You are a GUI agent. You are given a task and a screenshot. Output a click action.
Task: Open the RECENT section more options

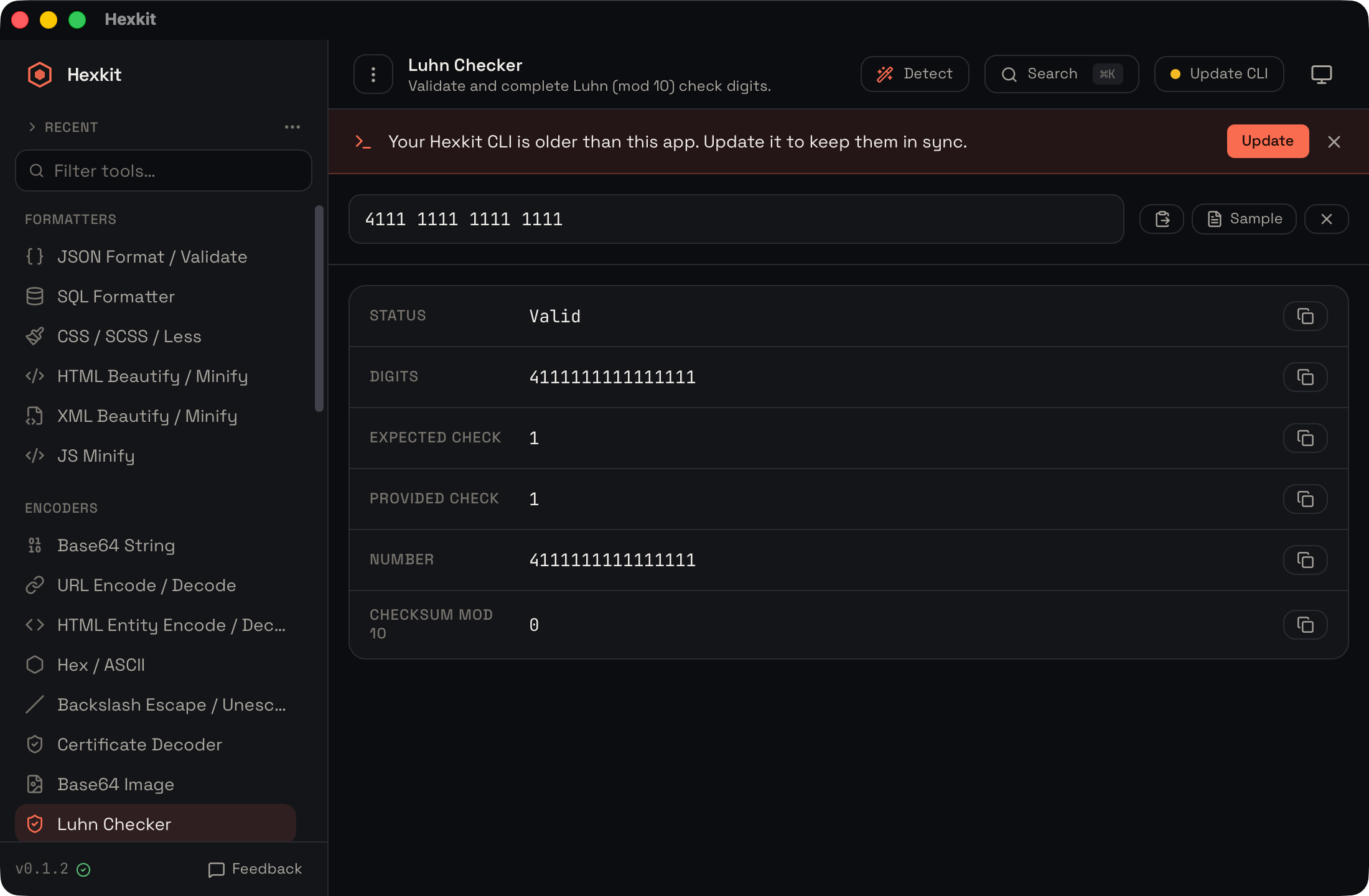click(292, 127)
